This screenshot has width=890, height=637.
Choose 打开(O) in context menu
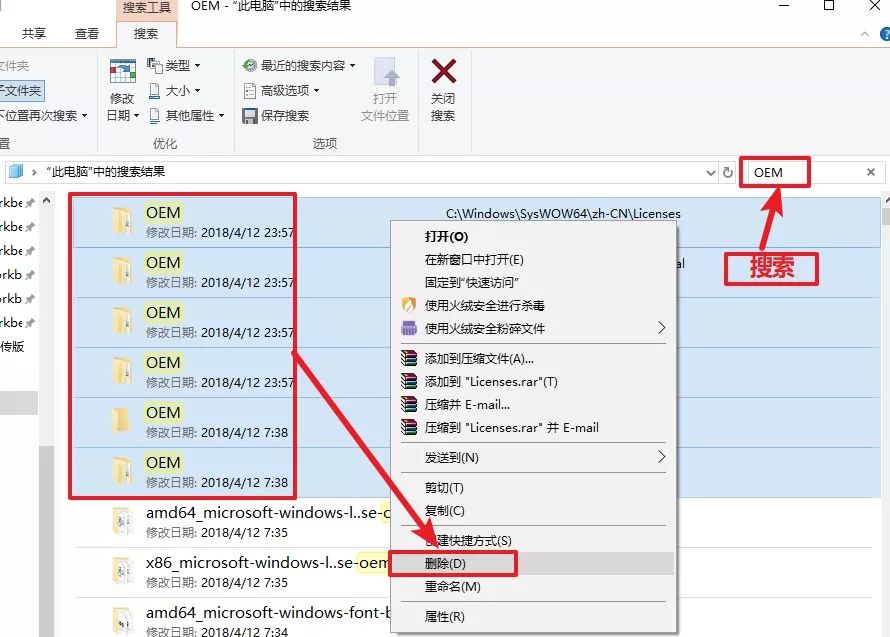tap(534, 237)
